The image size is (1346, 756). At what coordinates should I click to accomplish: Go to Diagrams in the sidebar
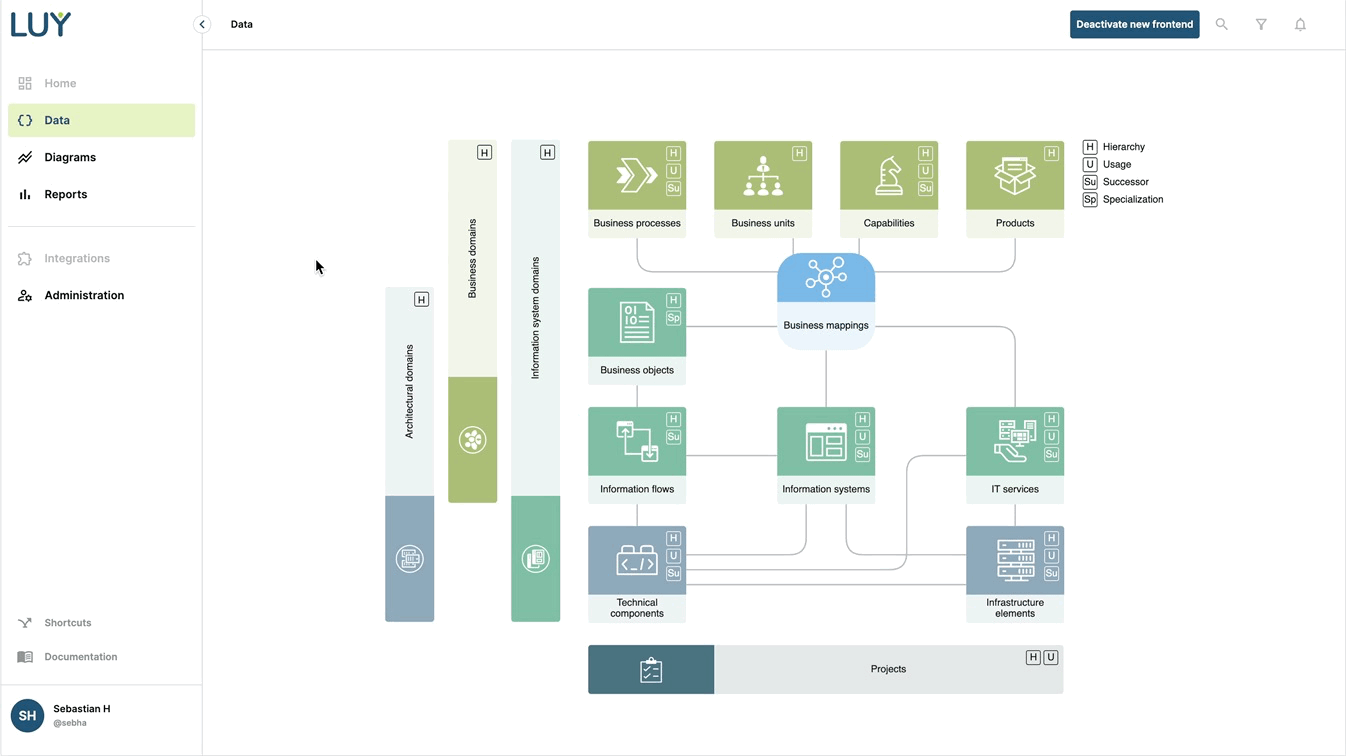70,157
